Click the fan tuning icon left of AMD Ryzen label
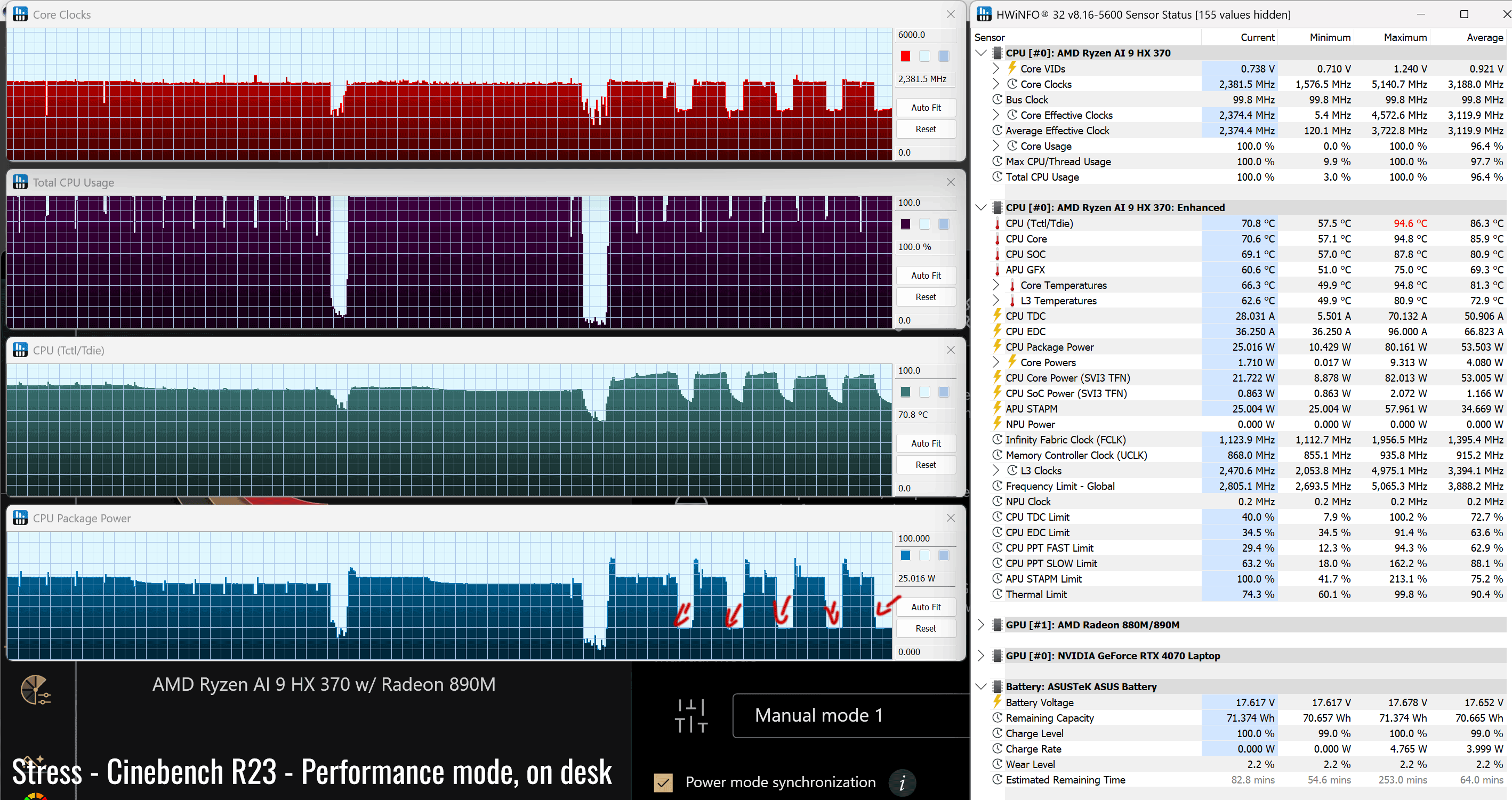 click(x=35, y=690)
